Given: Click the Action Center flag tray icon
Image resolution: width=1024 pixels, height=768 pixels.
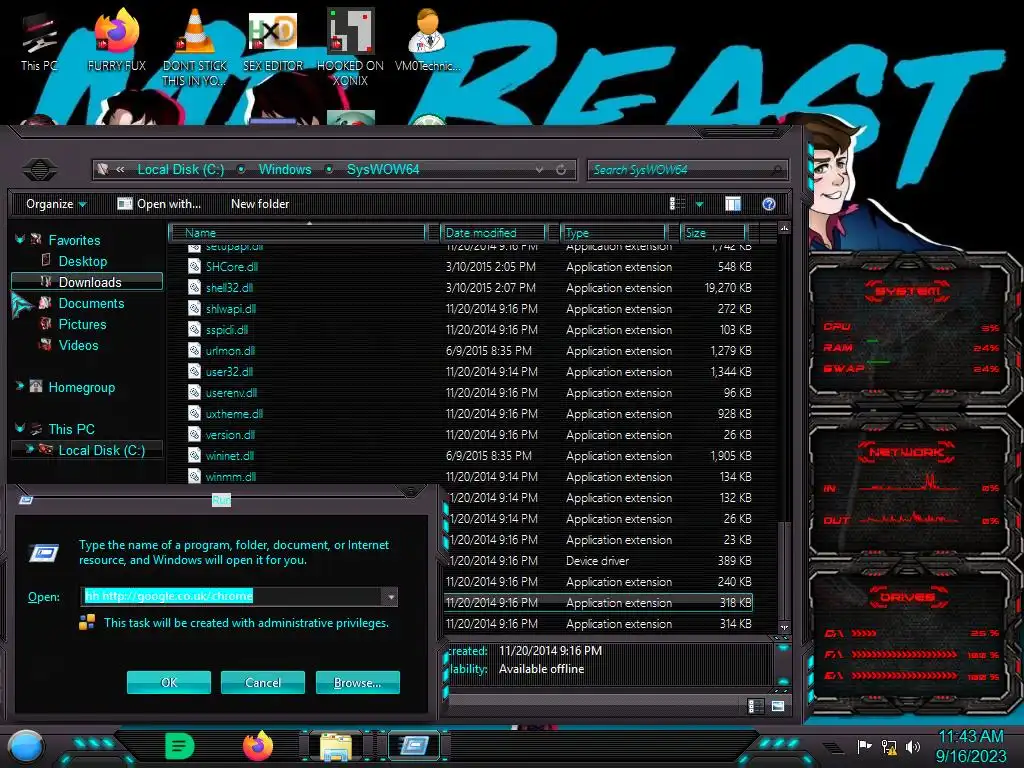Looking at the screenshot, I should coord(864,746).
